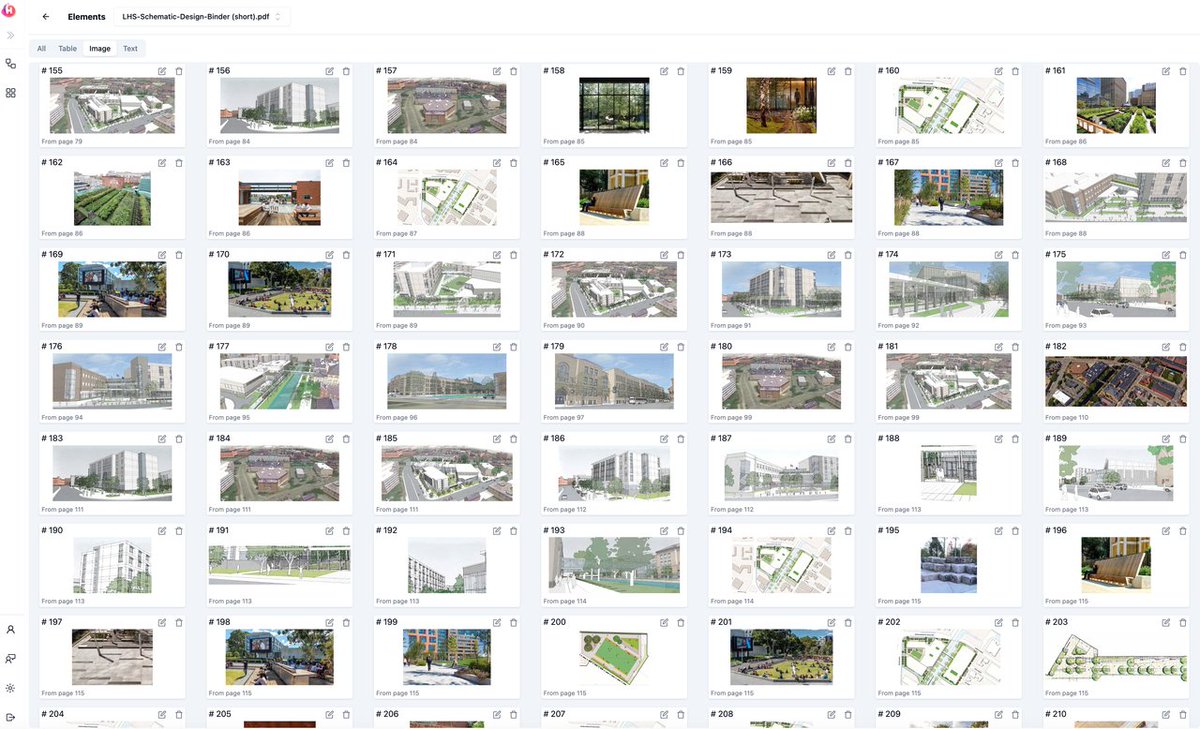1200x729 pixels.
Task: Click the 'Elements' page heading
Action: (87, 17)
